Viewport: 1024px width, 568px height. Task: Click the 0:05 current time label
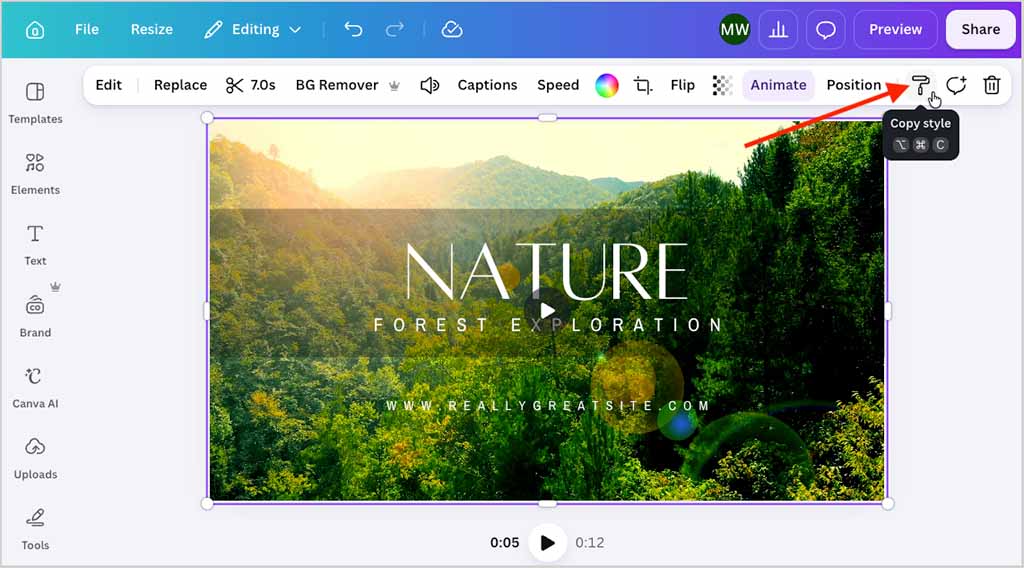[504, 543]
